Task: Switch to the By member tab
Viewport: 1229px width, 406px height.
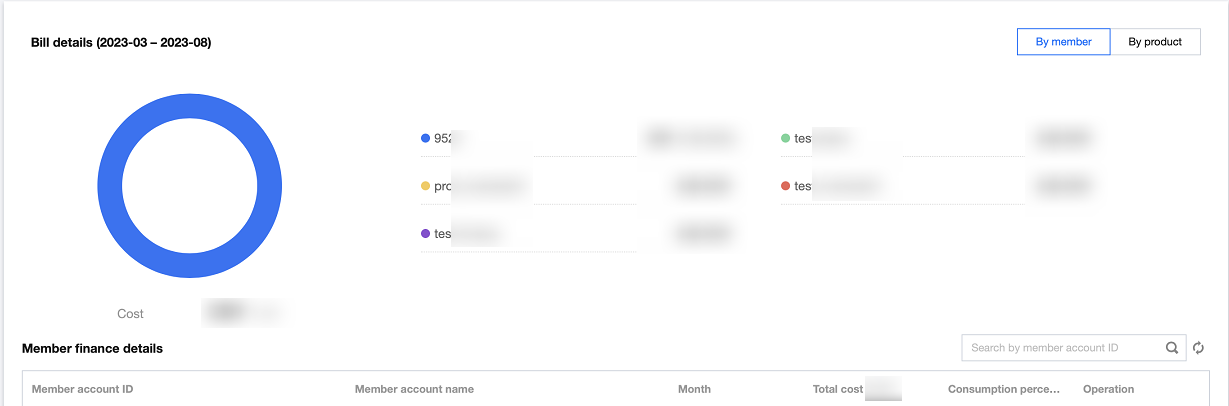Action: click(x=1063, y=42)
